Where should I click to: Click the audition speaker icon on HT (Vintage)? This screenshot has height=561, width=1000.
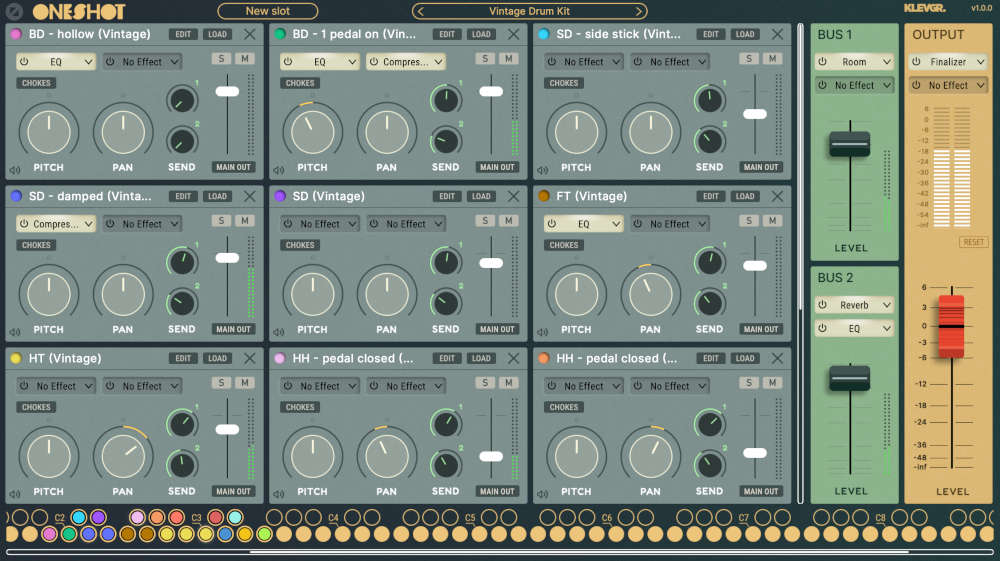(x=14, y=493)
